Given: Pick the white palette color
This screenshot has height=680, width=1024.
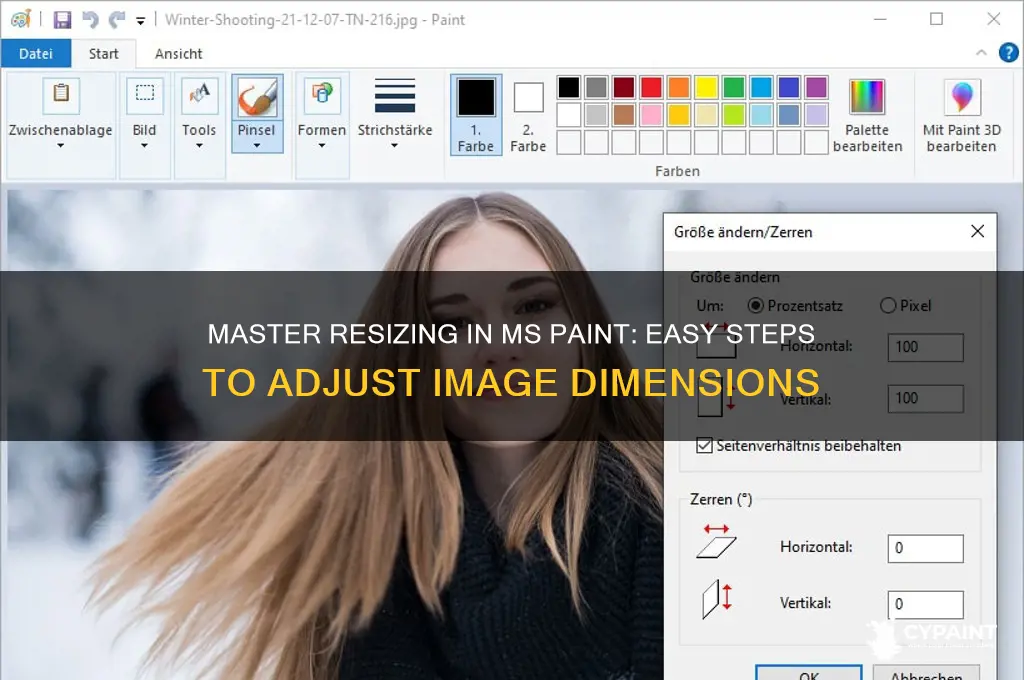Looking at the screenshot, I should point(569,115).
